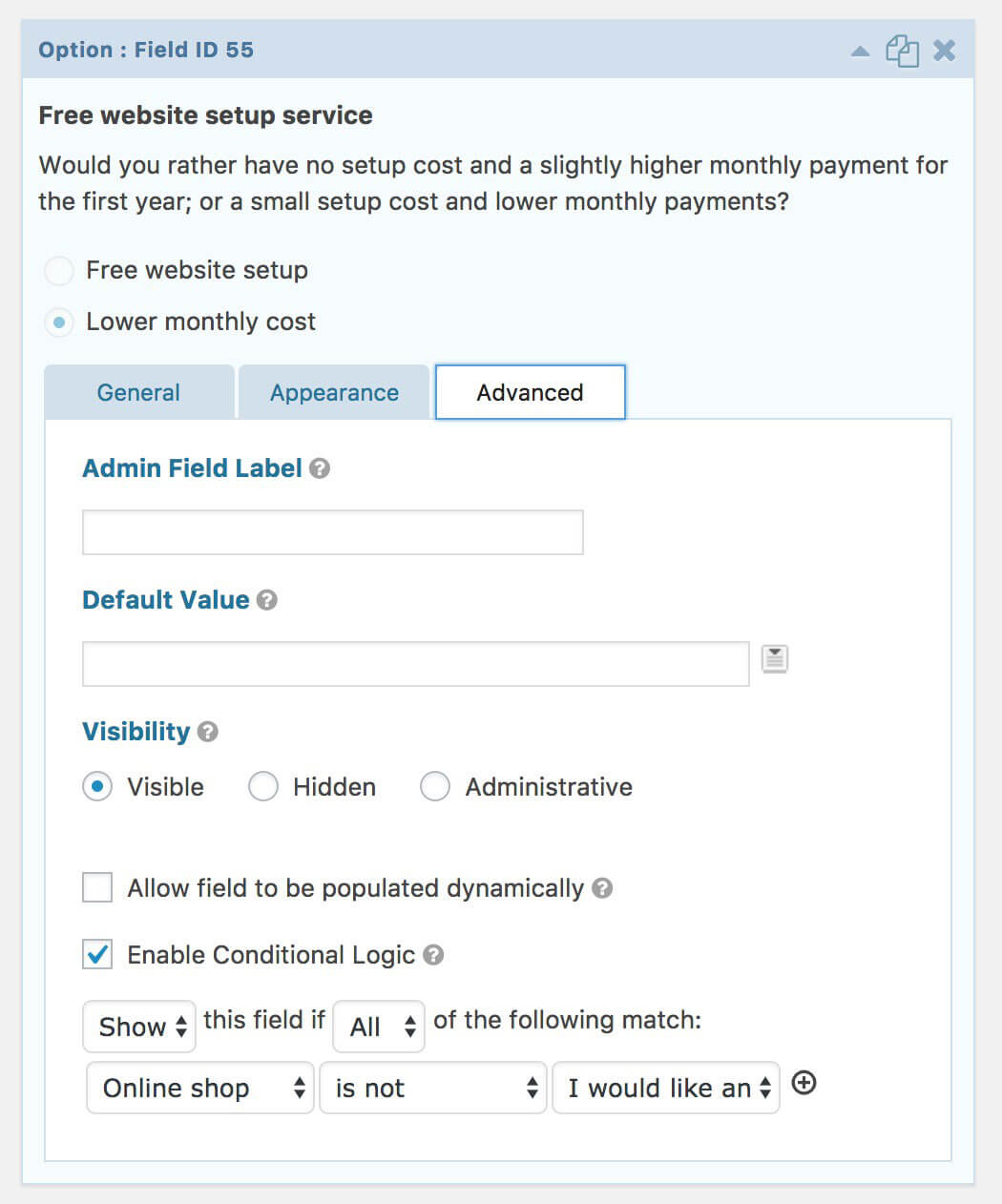The image size is (1002, 1204).
Task: Open Enable Conditional Logic help icon
Action: point(433,955)
